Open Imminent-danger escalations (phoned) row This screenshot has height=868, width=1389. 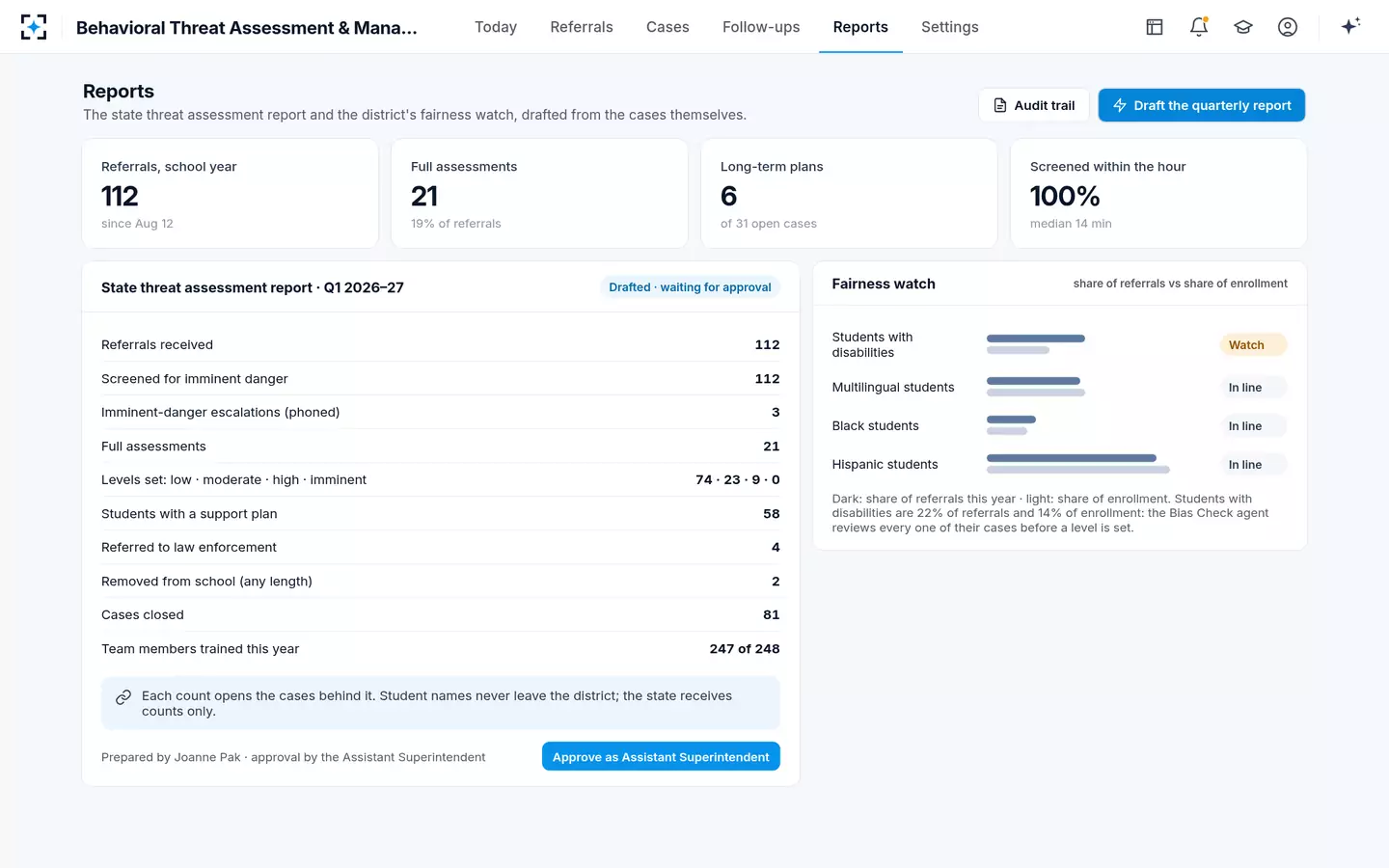440,412
